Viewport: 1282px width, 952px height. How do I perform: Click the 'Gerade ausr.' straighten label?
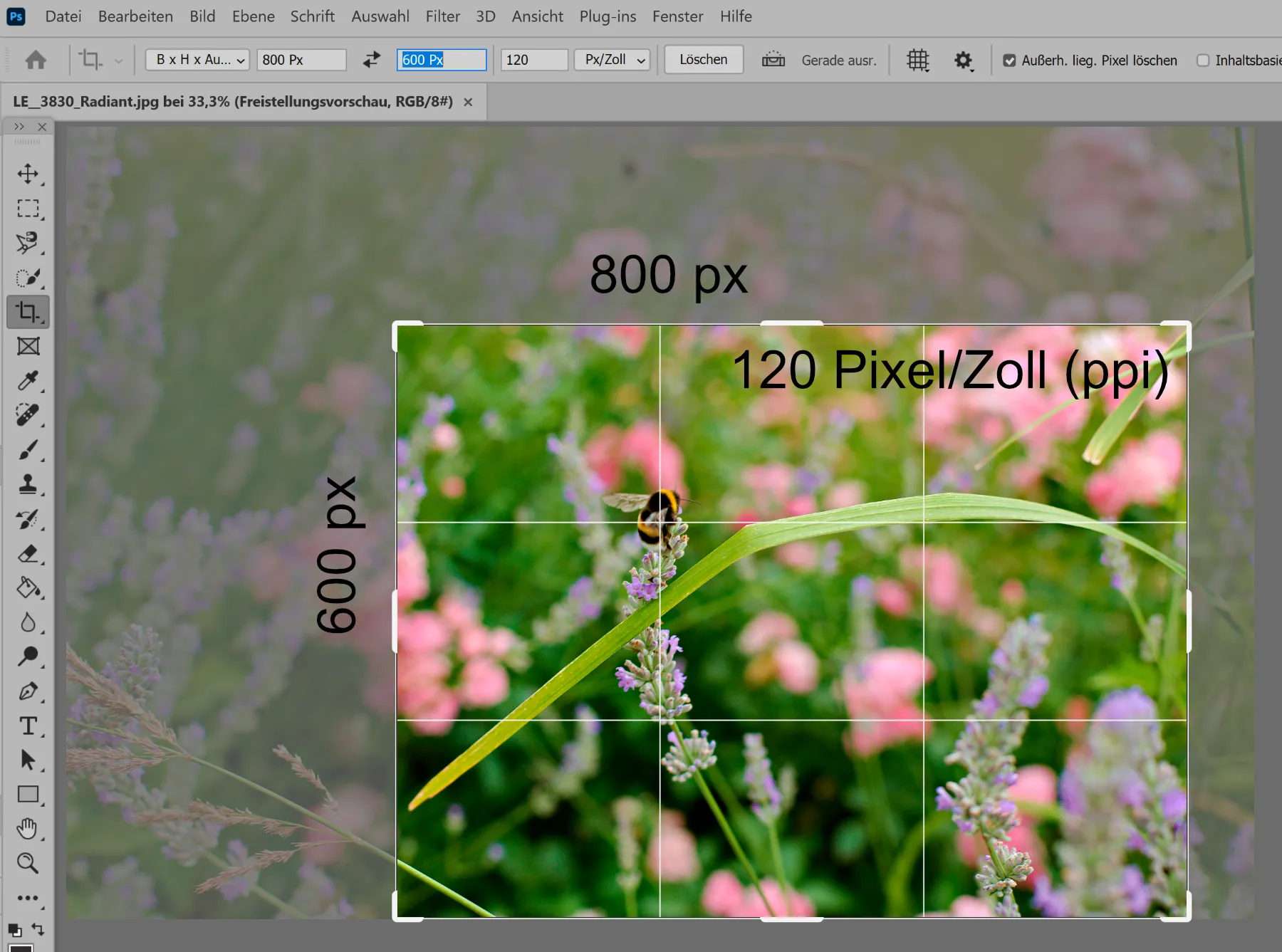click(839, 61)
